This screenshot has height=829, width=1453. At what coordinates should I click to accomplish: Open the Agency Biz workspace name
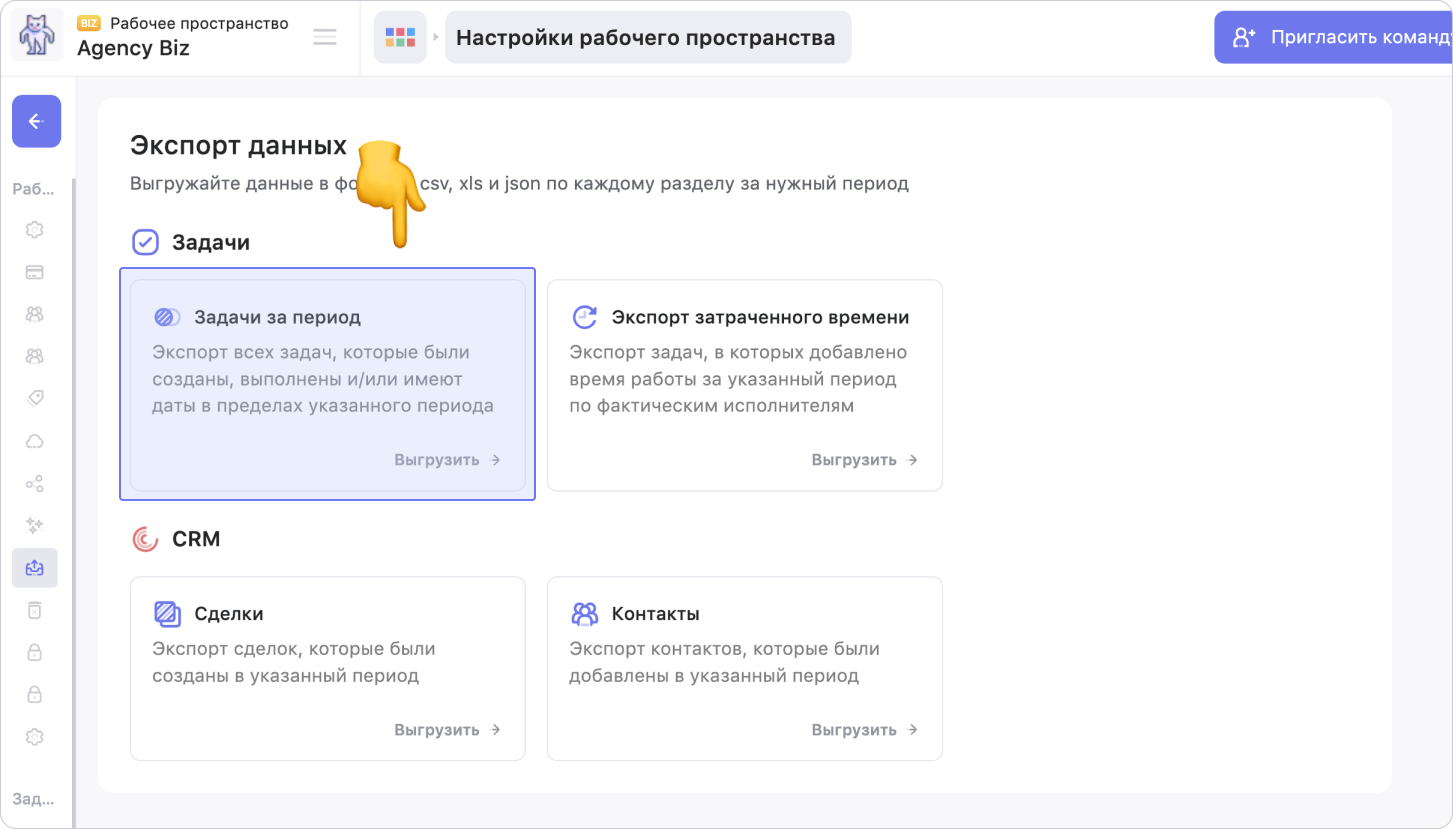click(x=133, y=48)
